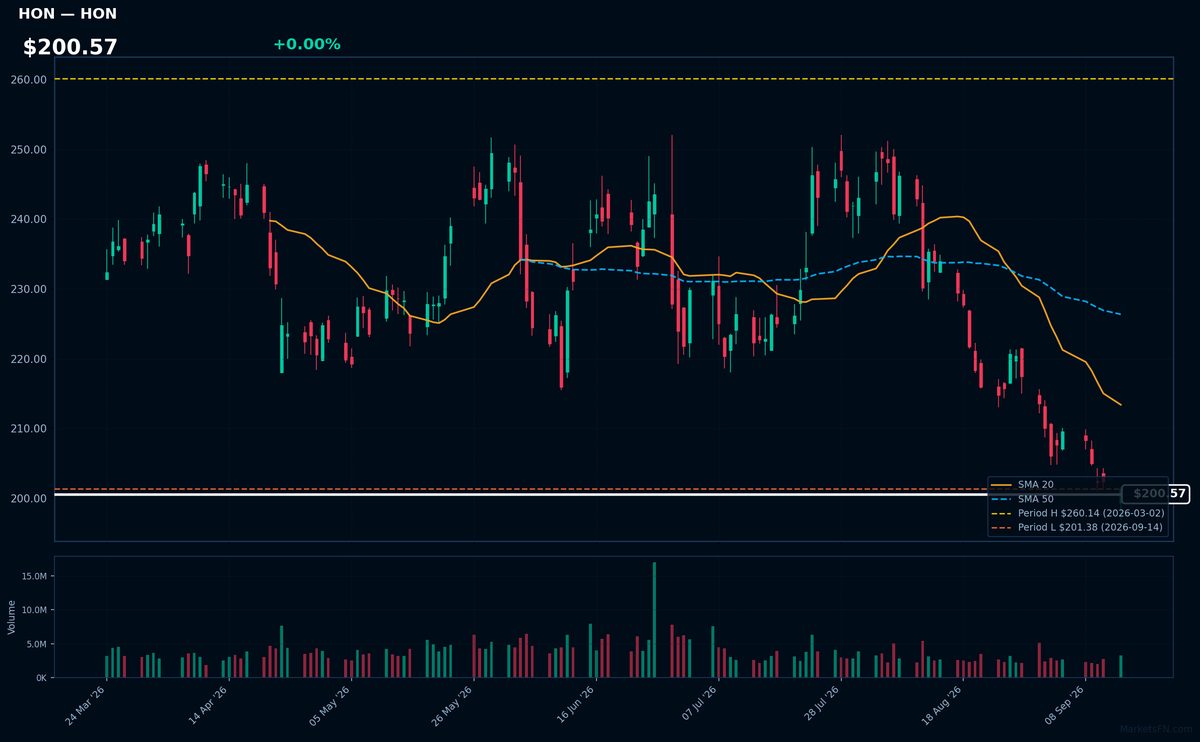The image size is (1200, 742).
Task: Select Period L $201.38 legend item
Action: pyautogui.click(x=1077, y=527)
